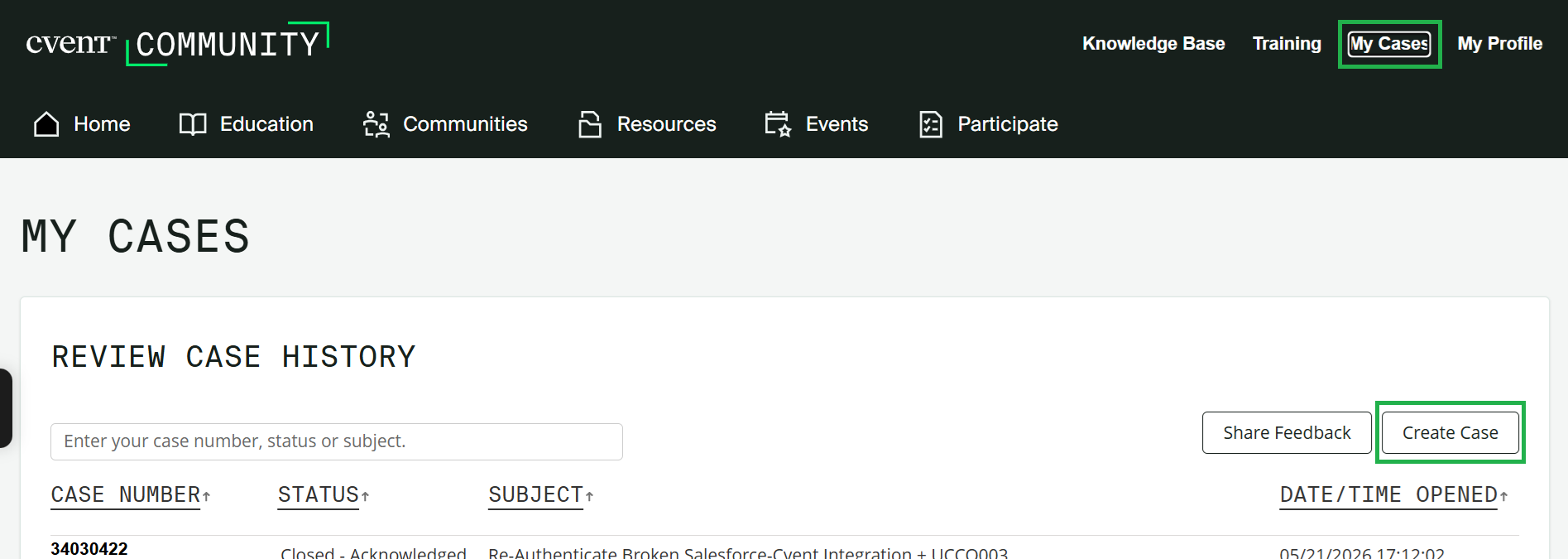Click the Resources folder icon
Viewport: 1568px width, 559px height.
pyautogui.click(x=590, y=124)
